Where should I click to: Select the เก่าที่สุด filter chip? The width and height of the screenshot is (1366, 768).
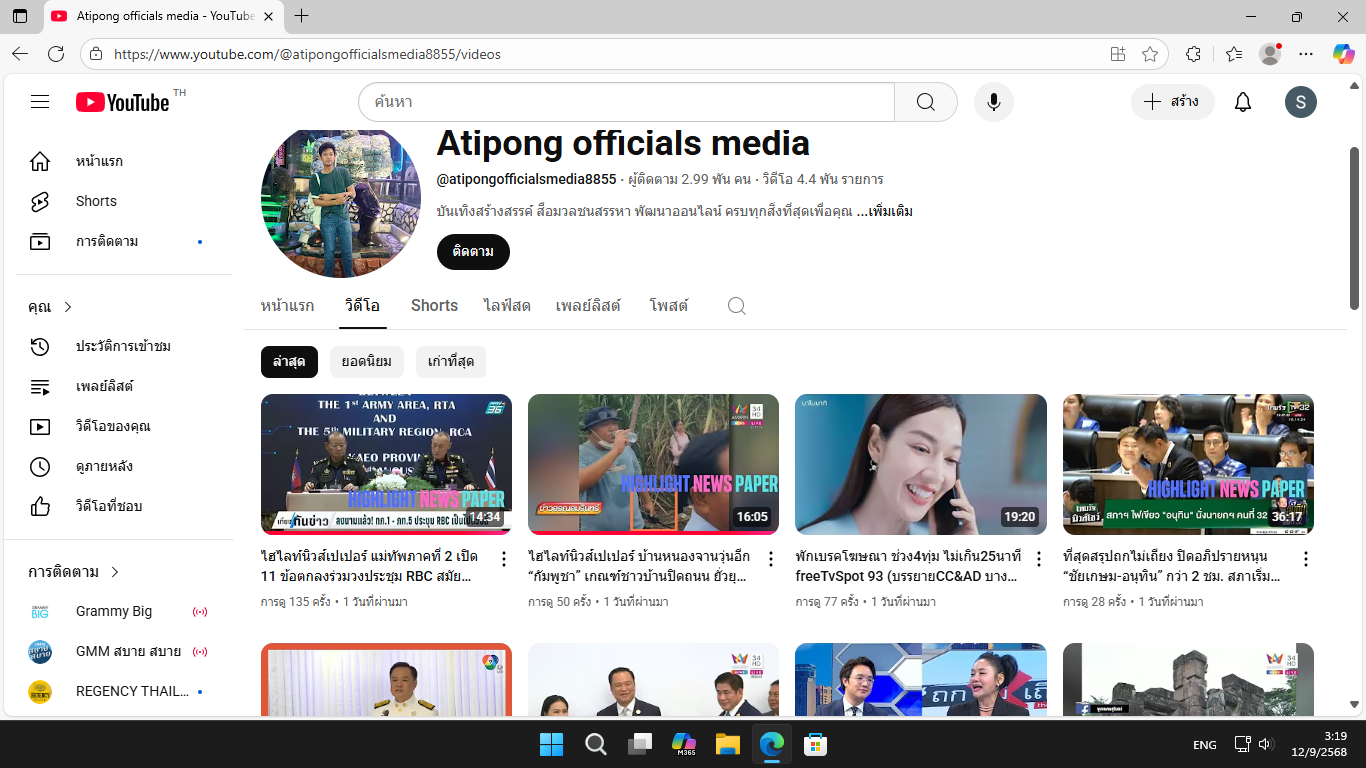tap(451, 362)
